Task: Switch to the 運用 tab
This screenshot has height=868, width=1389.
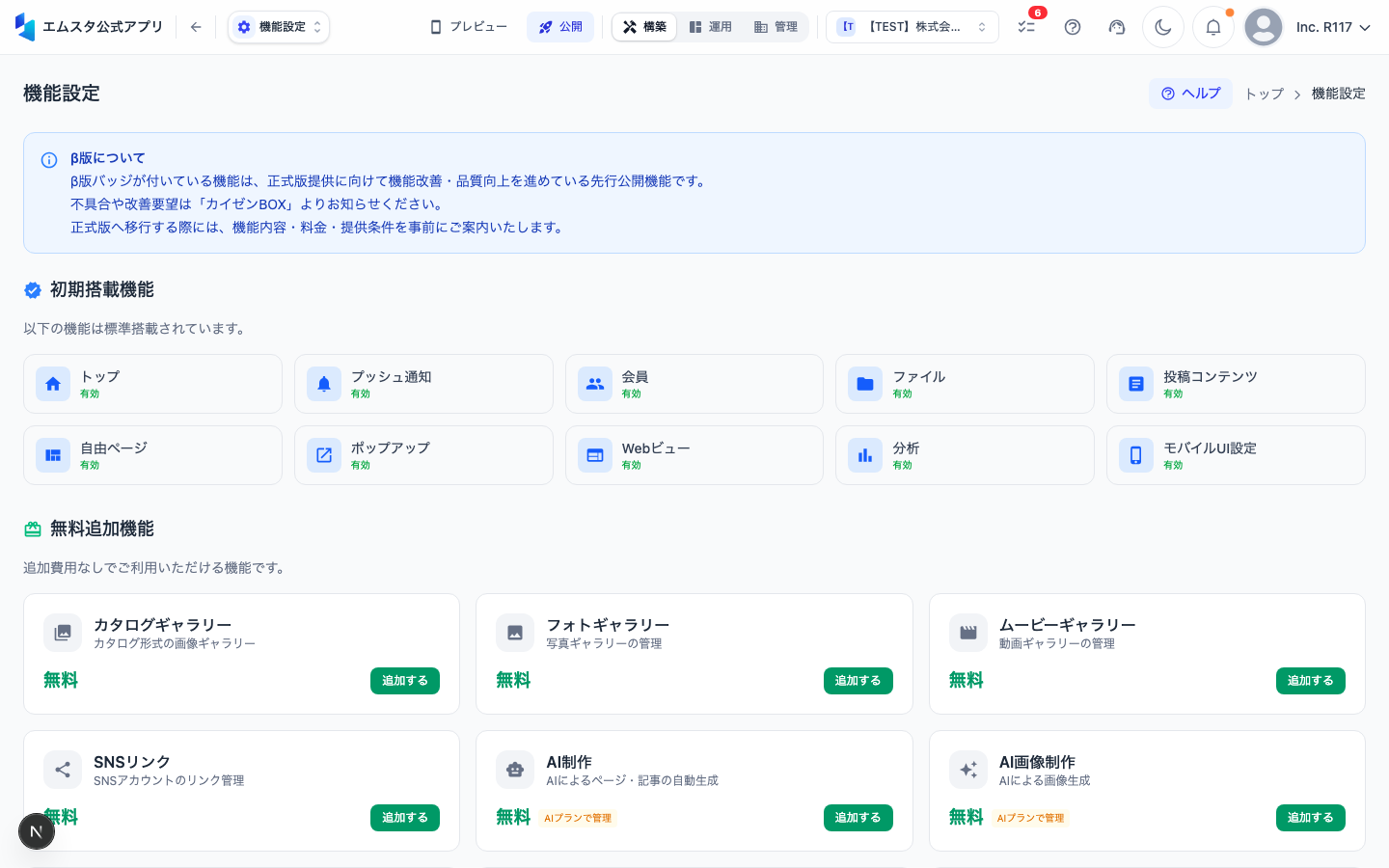Action: 710,27
